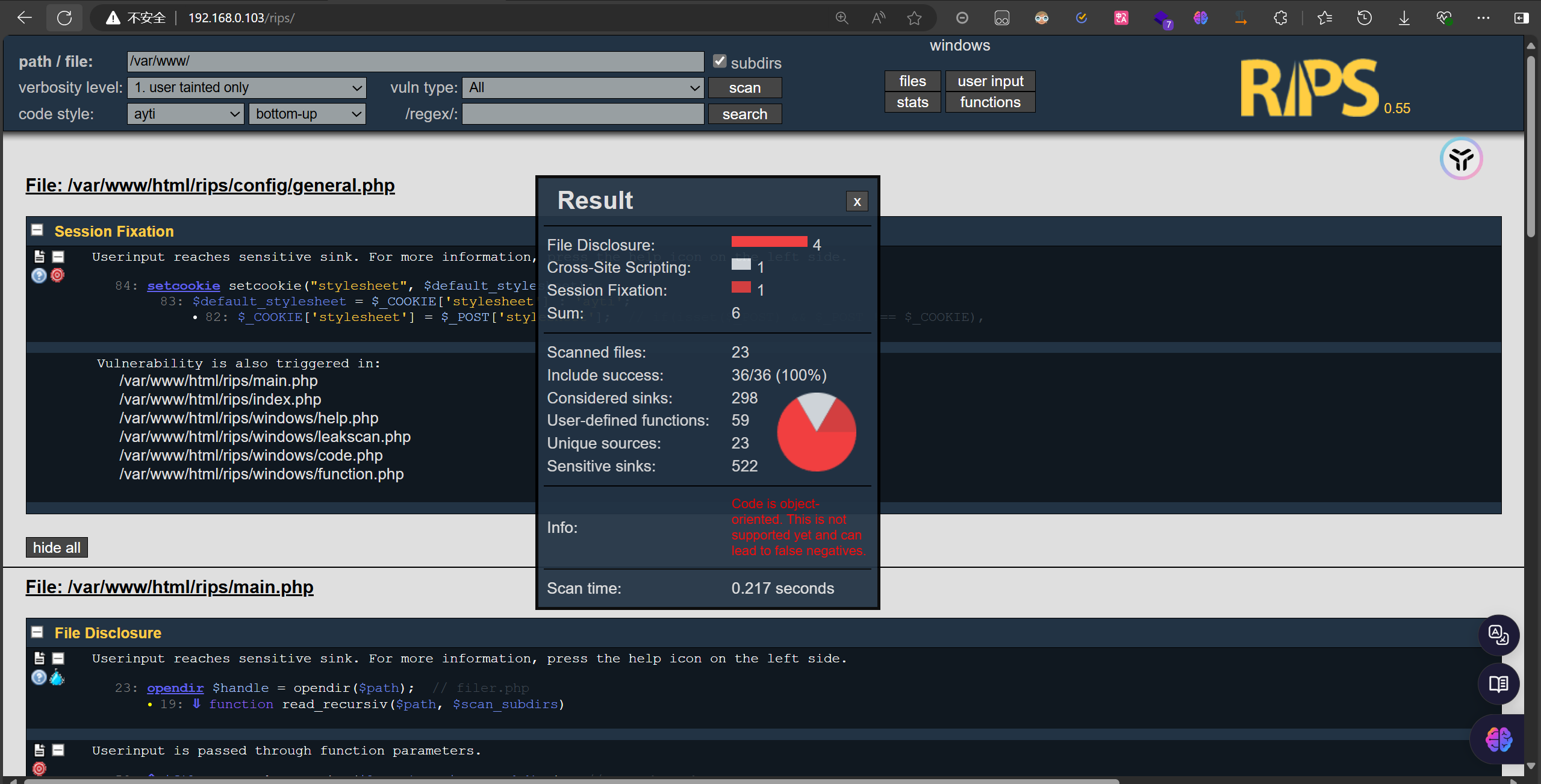Click red target icon under function parameters entry

point(40,768)
